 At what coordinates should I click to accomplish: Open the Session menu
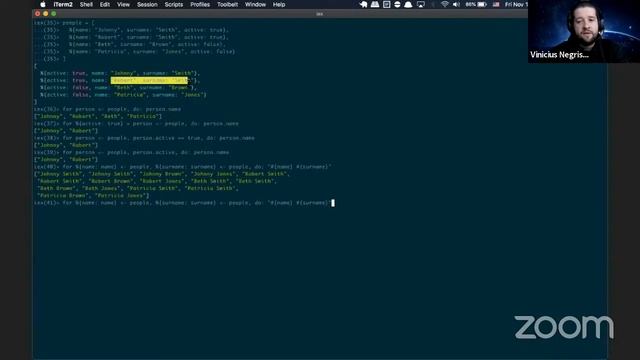click(147, 4)
